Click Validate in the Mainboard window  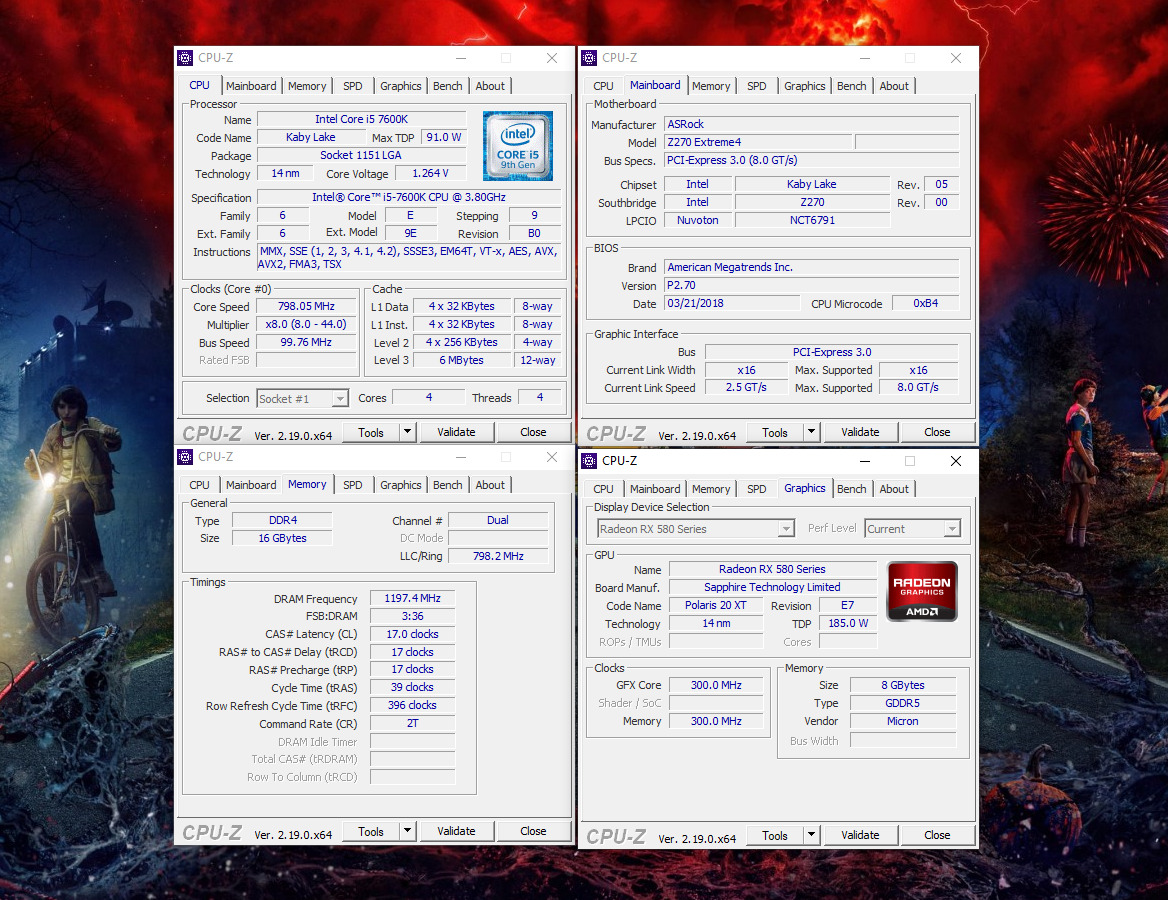click(x=860, y=432)
